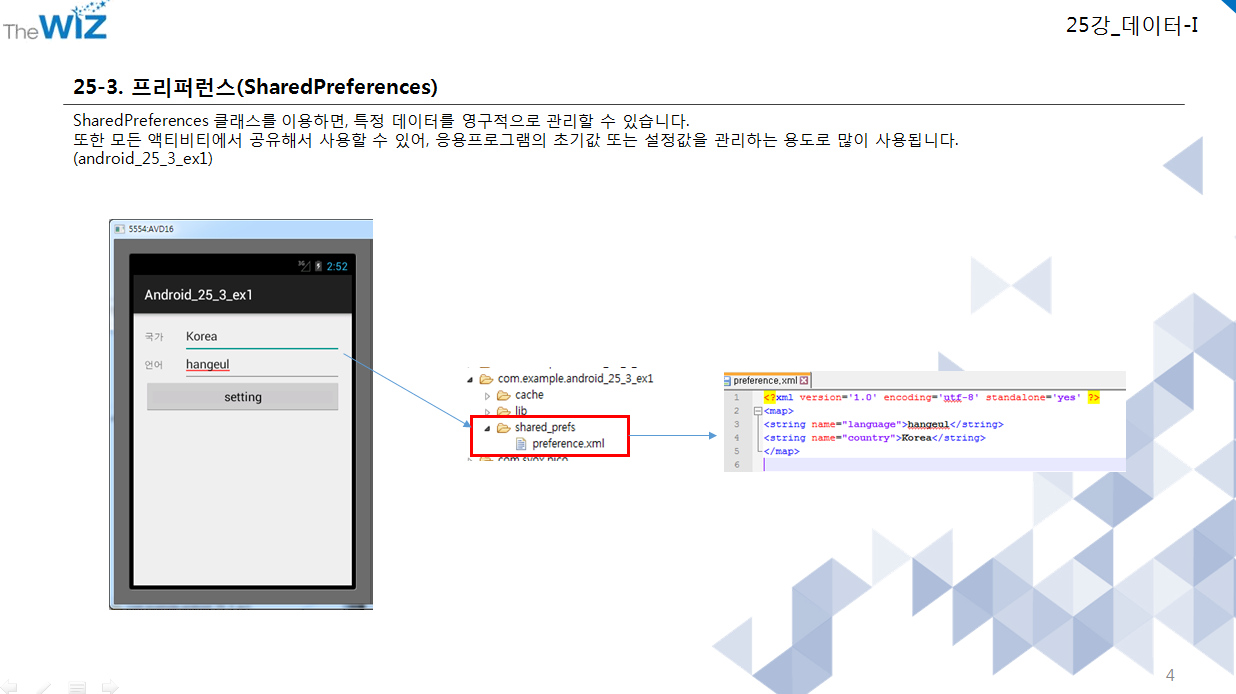Image resolution: width=1236 pixels, height=694 pixels.
Task: Click the 5554:AVD16 emulator window title
Action: pyautogui.click(x=150, y=229)
